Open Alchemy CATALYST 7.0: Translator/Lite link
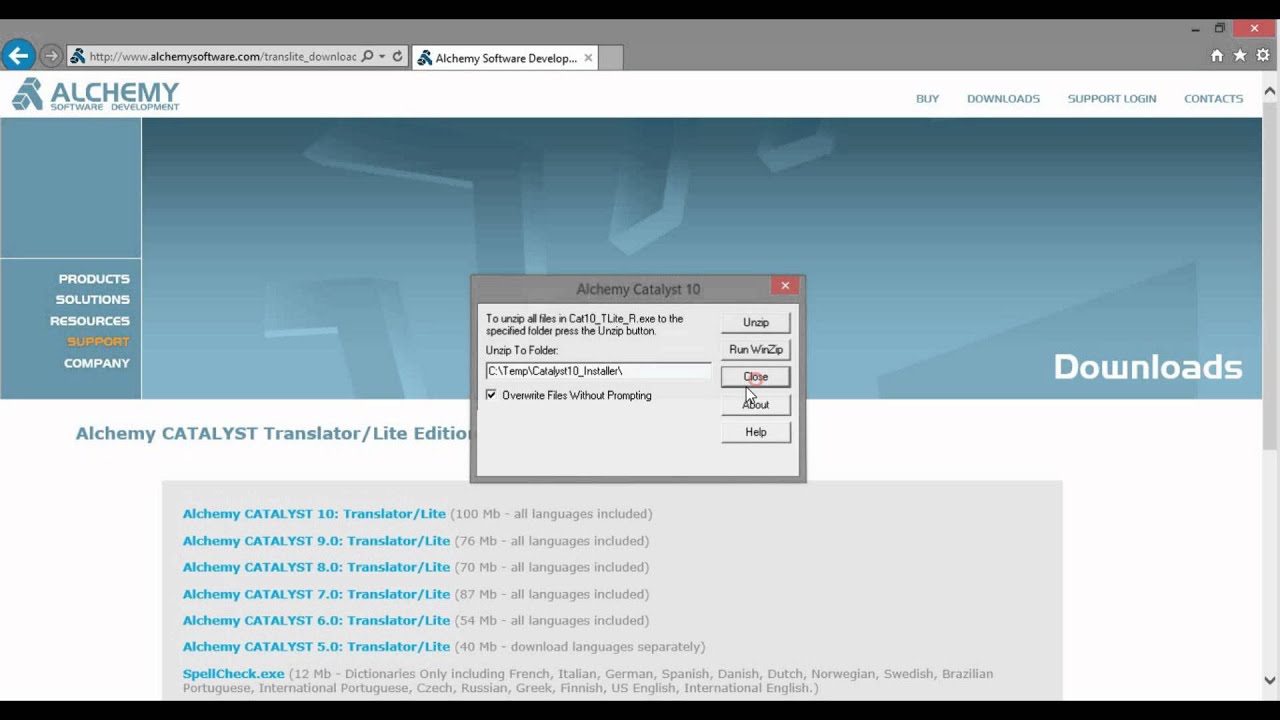 (x=316, y=594)
